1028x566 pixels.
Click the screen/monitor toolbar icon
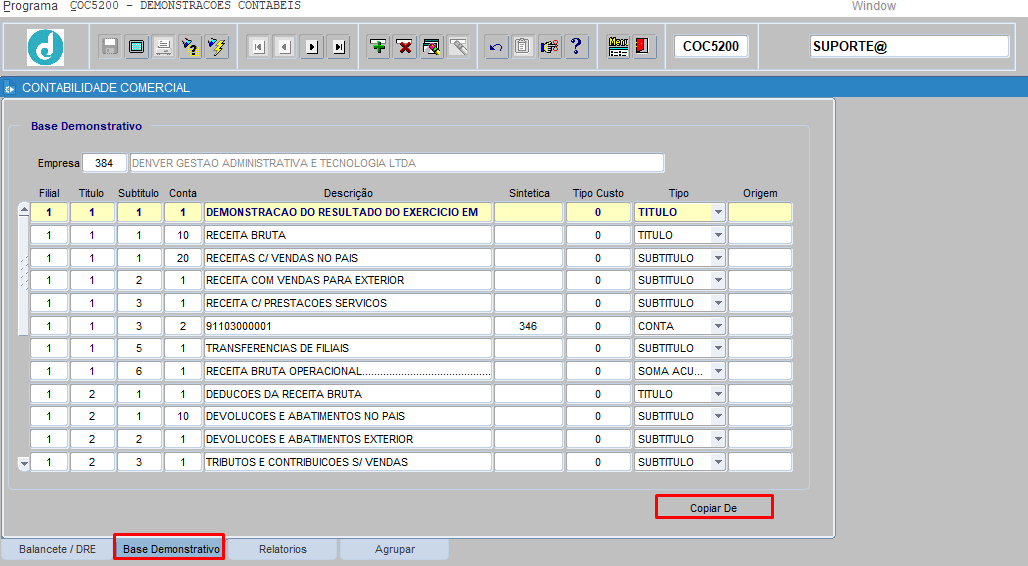pyautogui.click(x=136, y=47)
